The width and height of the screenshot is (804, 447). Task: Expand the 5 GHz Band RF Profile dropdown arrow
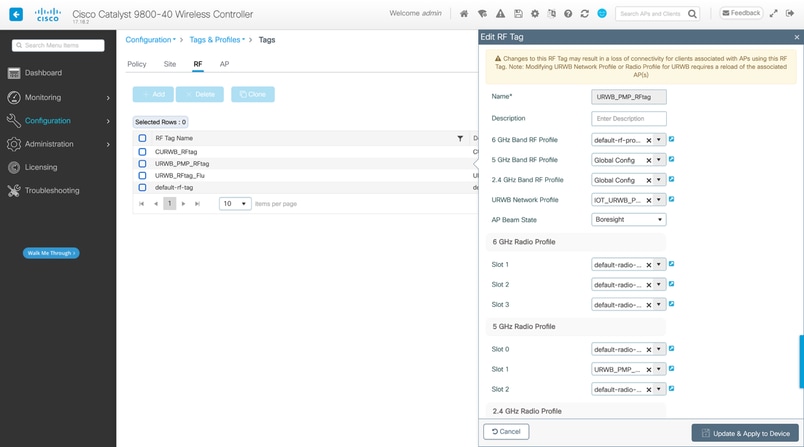[659, 160]
